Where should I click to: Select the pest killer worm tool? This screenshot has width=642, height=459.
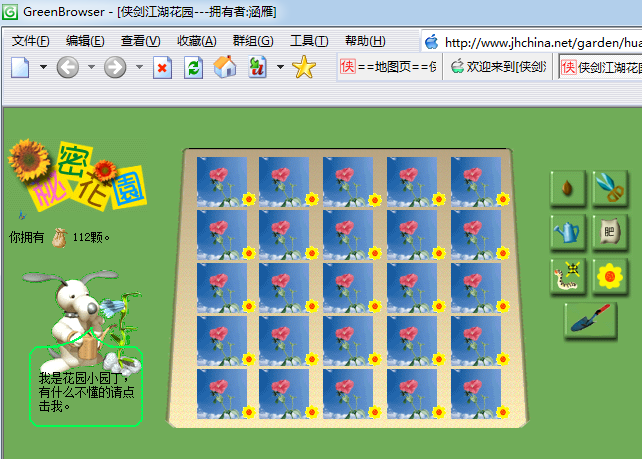567,276
